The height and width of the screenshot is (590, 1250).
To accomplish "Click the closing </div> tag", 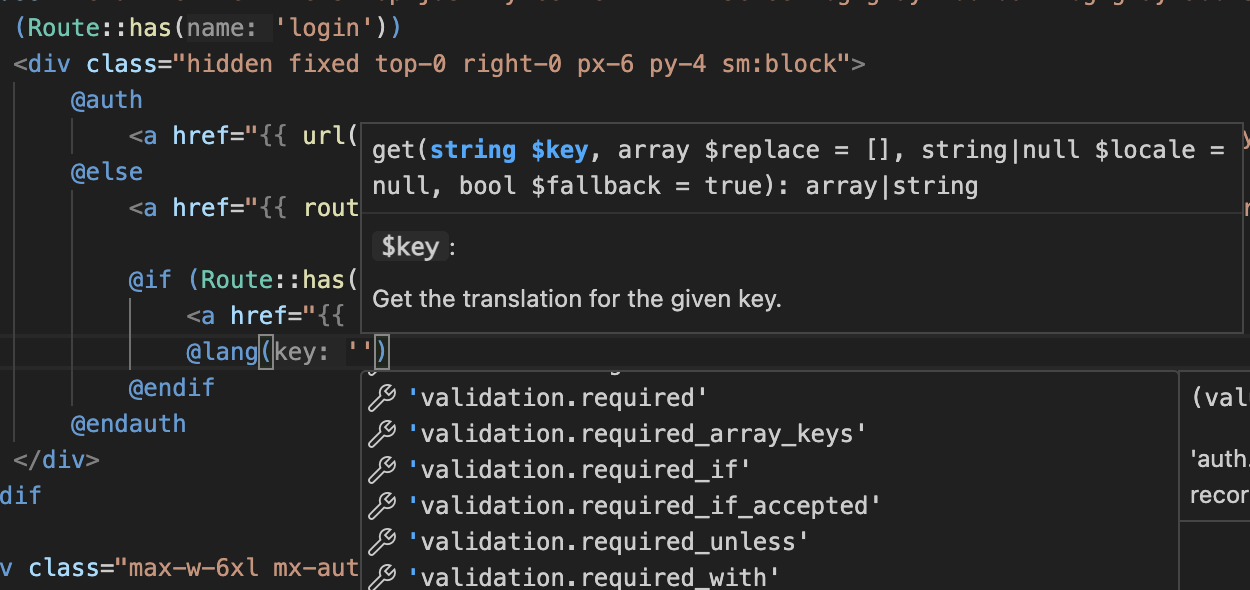I will pos(57,460).
